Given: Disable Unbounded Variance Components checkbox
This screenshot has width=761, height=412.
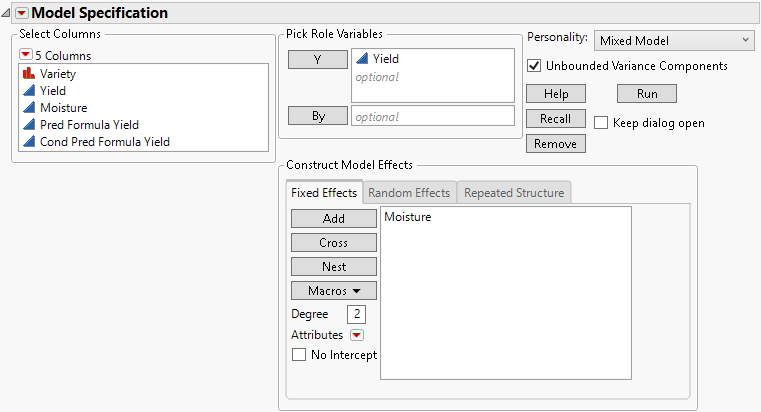Looking at the screenshot, I should point(534,66).
